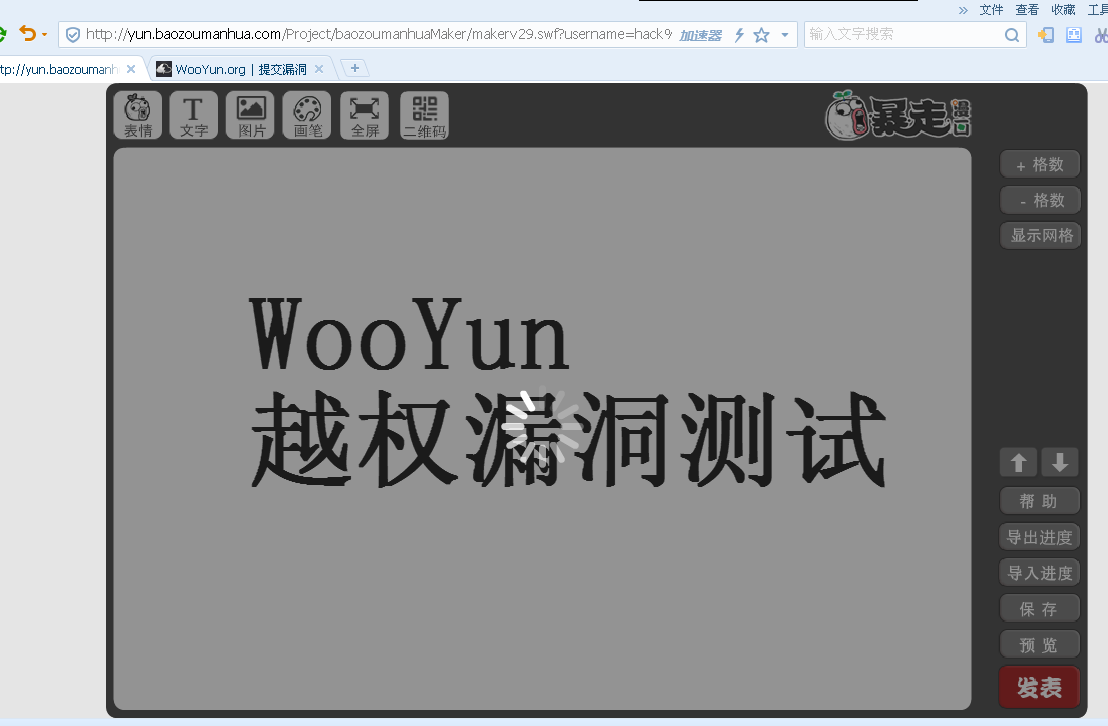The width and height of the screenshot is (1108, 726).
Task: Click 导入进度 import progress
Action: point(1039,573)
